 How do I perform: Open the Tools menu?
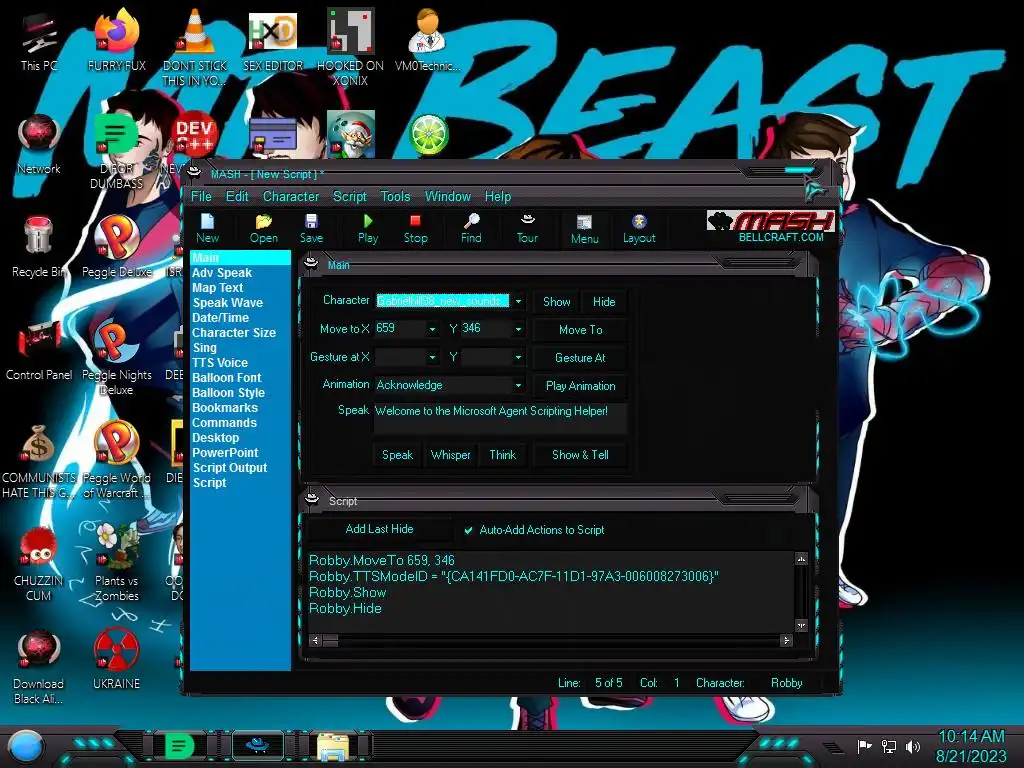point(395,197)
